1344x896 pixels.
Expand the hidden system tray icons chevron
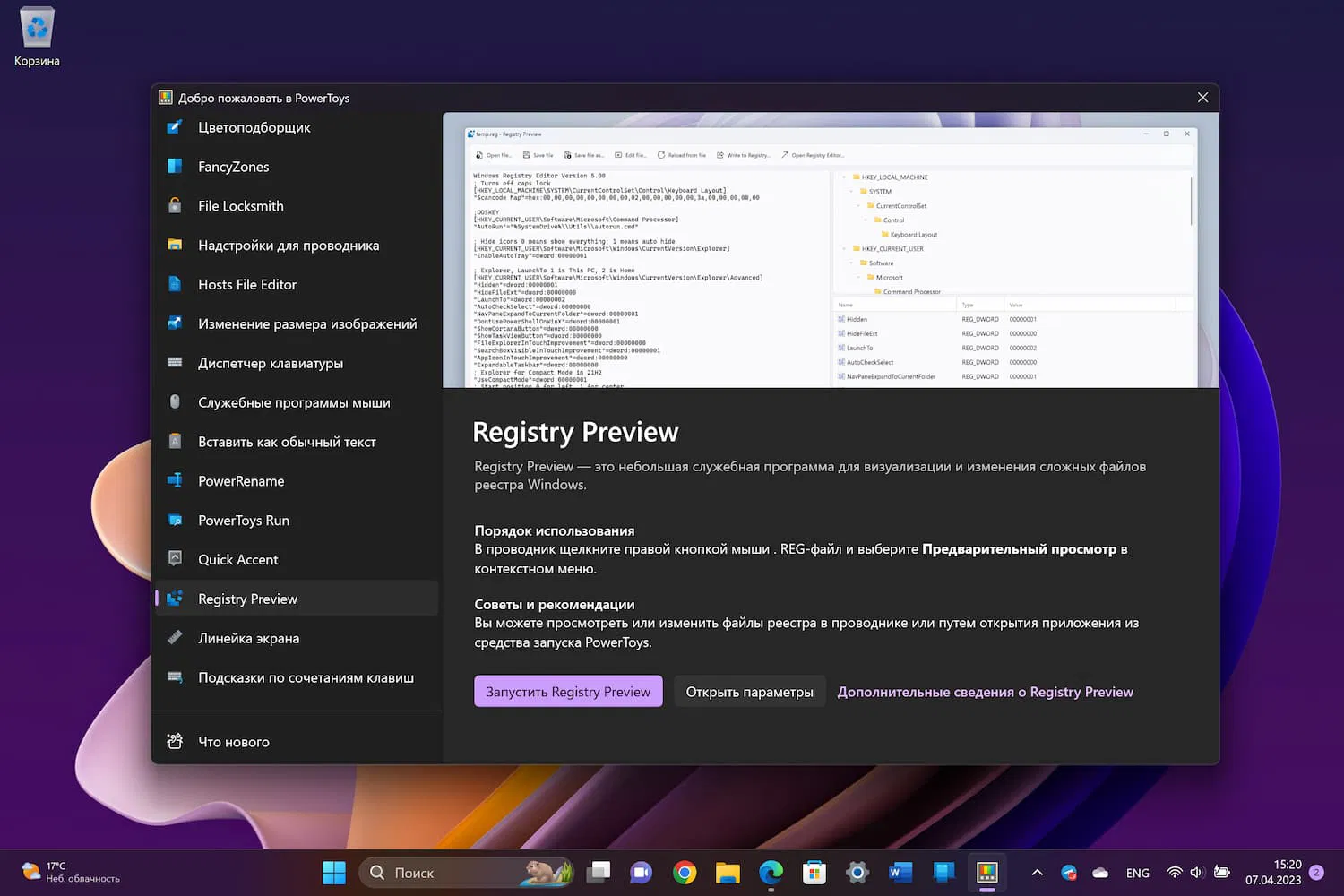(x=1037, y=873)
